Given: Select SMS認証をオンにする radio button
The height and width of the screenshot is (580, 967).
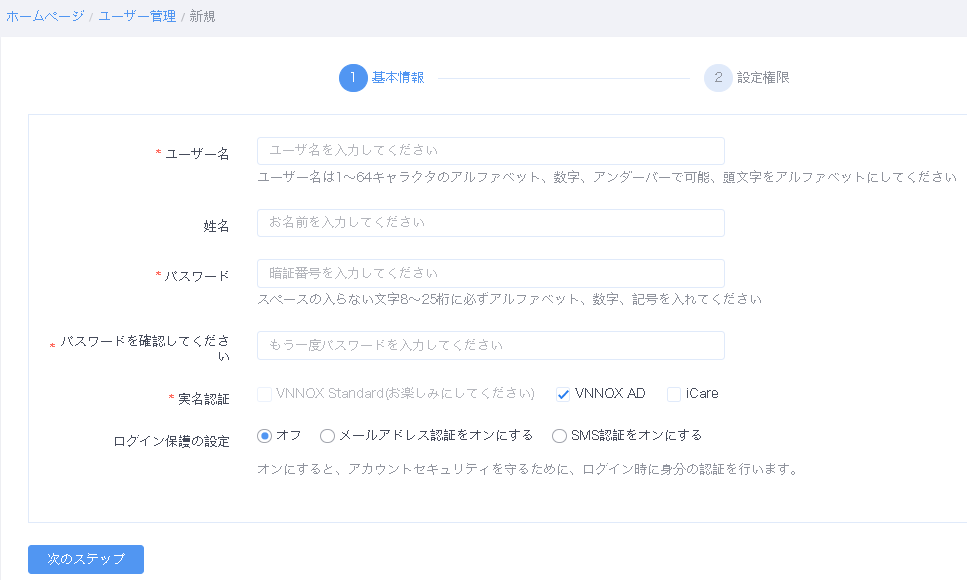Looking at the screenshot, I should (559, 436).
